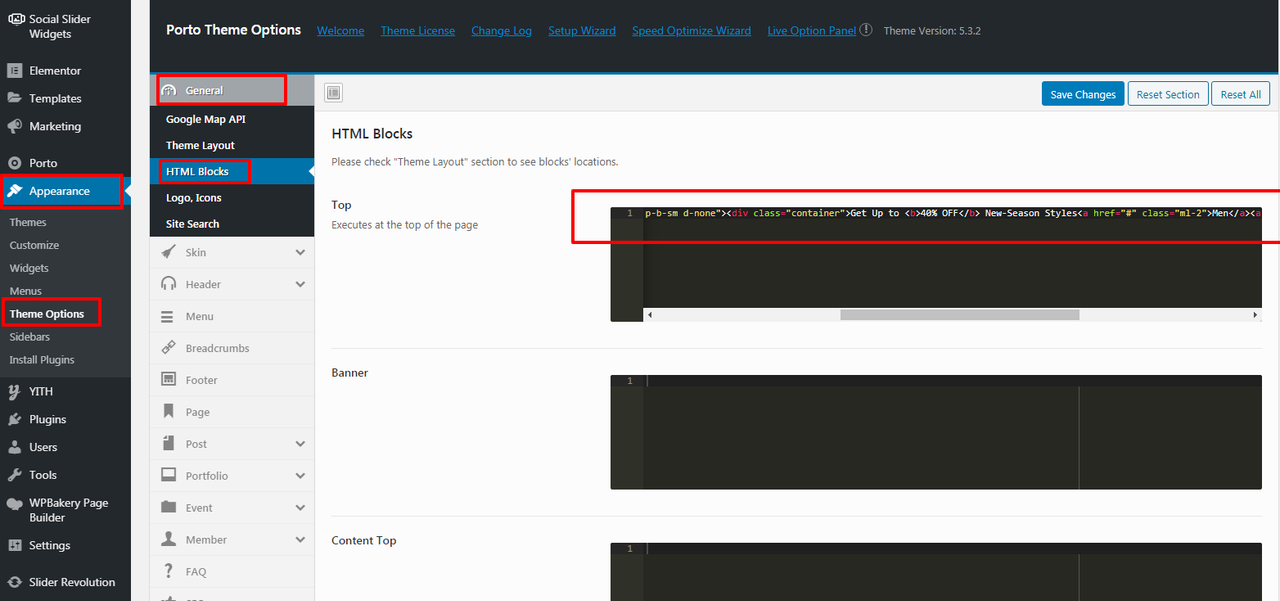Screen dimensions: 1280x601
Task: Click the Top code editor horizontal scrollbar
Action: [958, 315]
